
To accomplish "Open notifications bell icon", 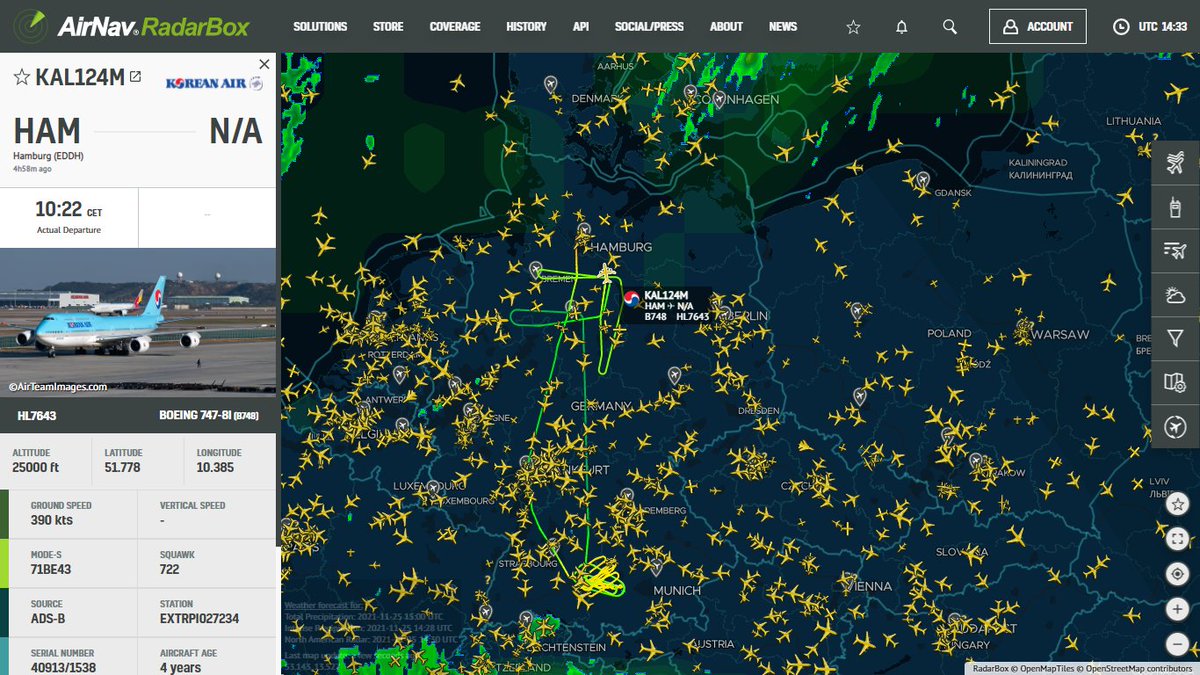I will (902, 27).
